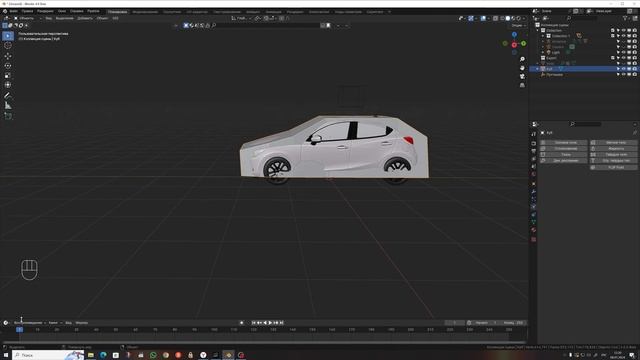Viewport: 640px width, 360px height.
Task: Open the Воспроизведение dropdown in timeline
Action: coord(30,323)
